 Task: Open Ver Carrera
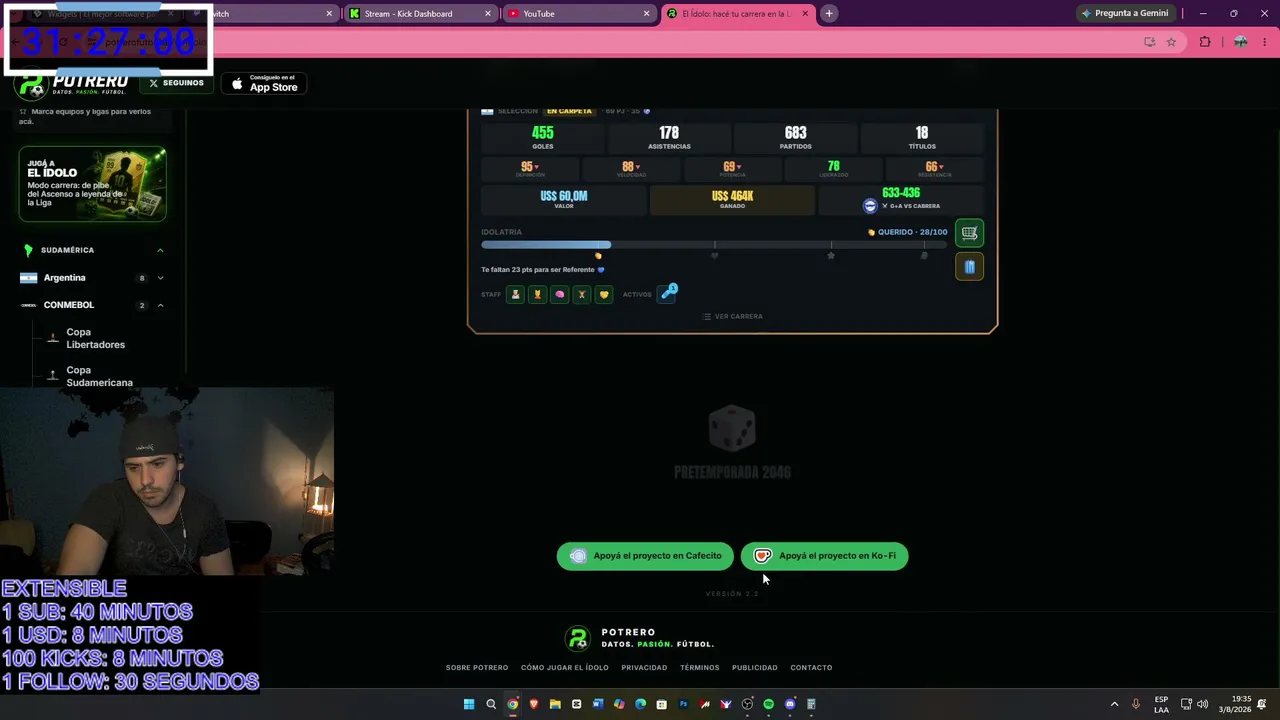pos(732,316)
